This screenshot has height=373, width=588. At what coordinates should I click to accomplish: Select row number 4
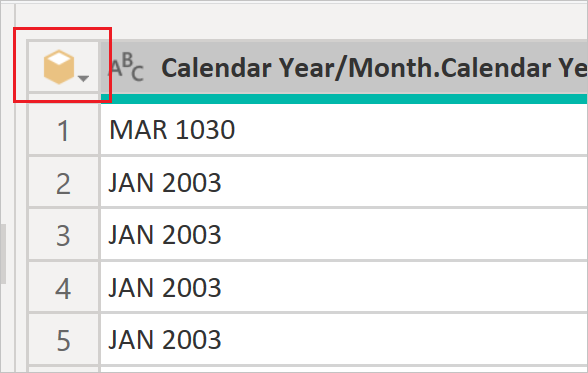click(63, 288)
